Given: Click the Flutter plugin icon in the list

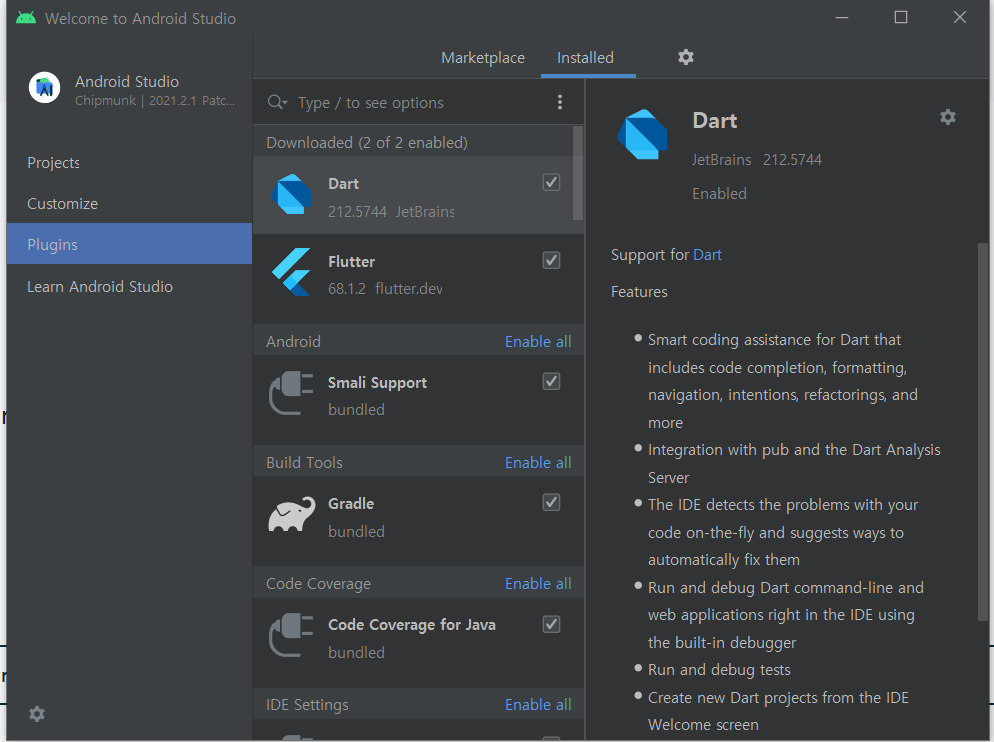Looking at the screenshot, I should pyautogui.click(x=292, y=271).
